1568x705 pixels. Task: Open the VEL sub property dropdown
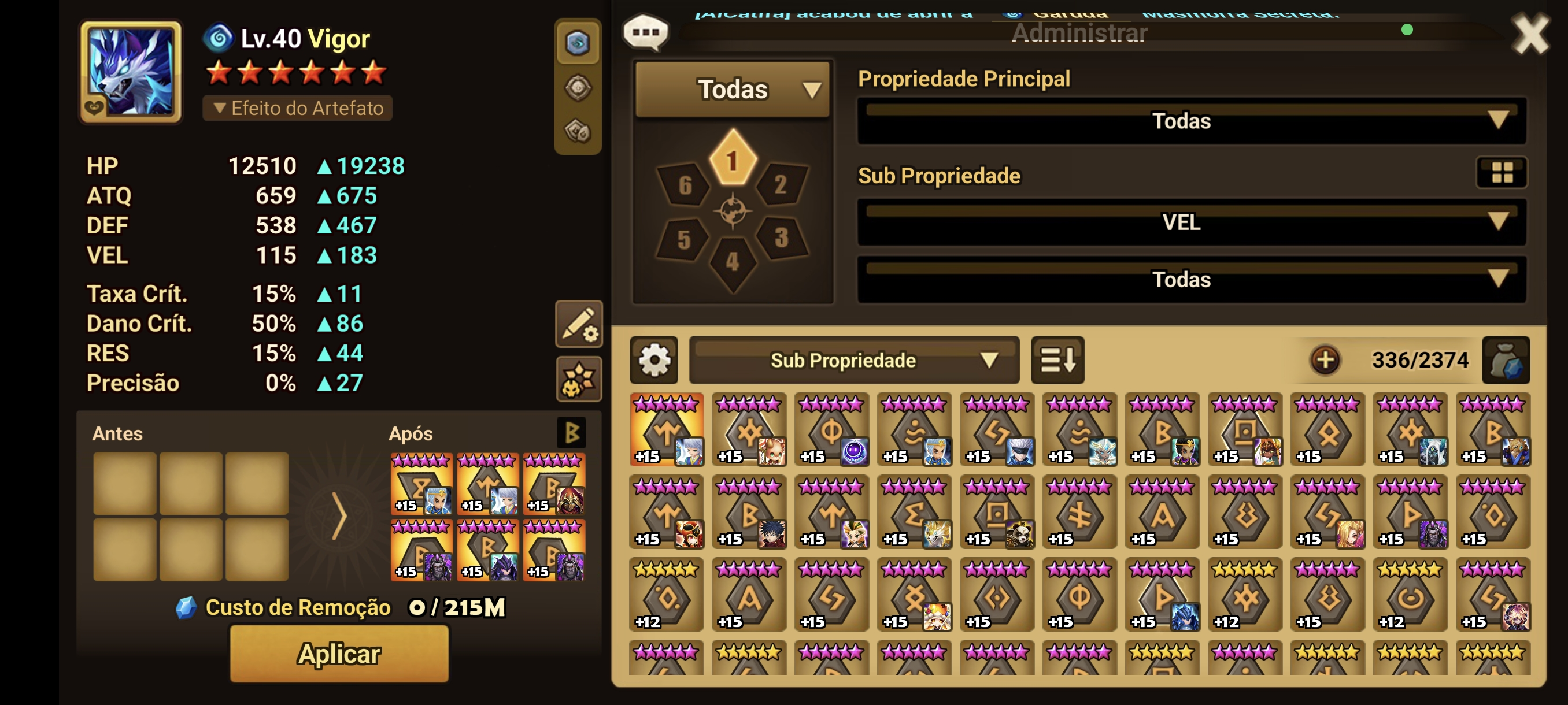[x=1191, y=222]
